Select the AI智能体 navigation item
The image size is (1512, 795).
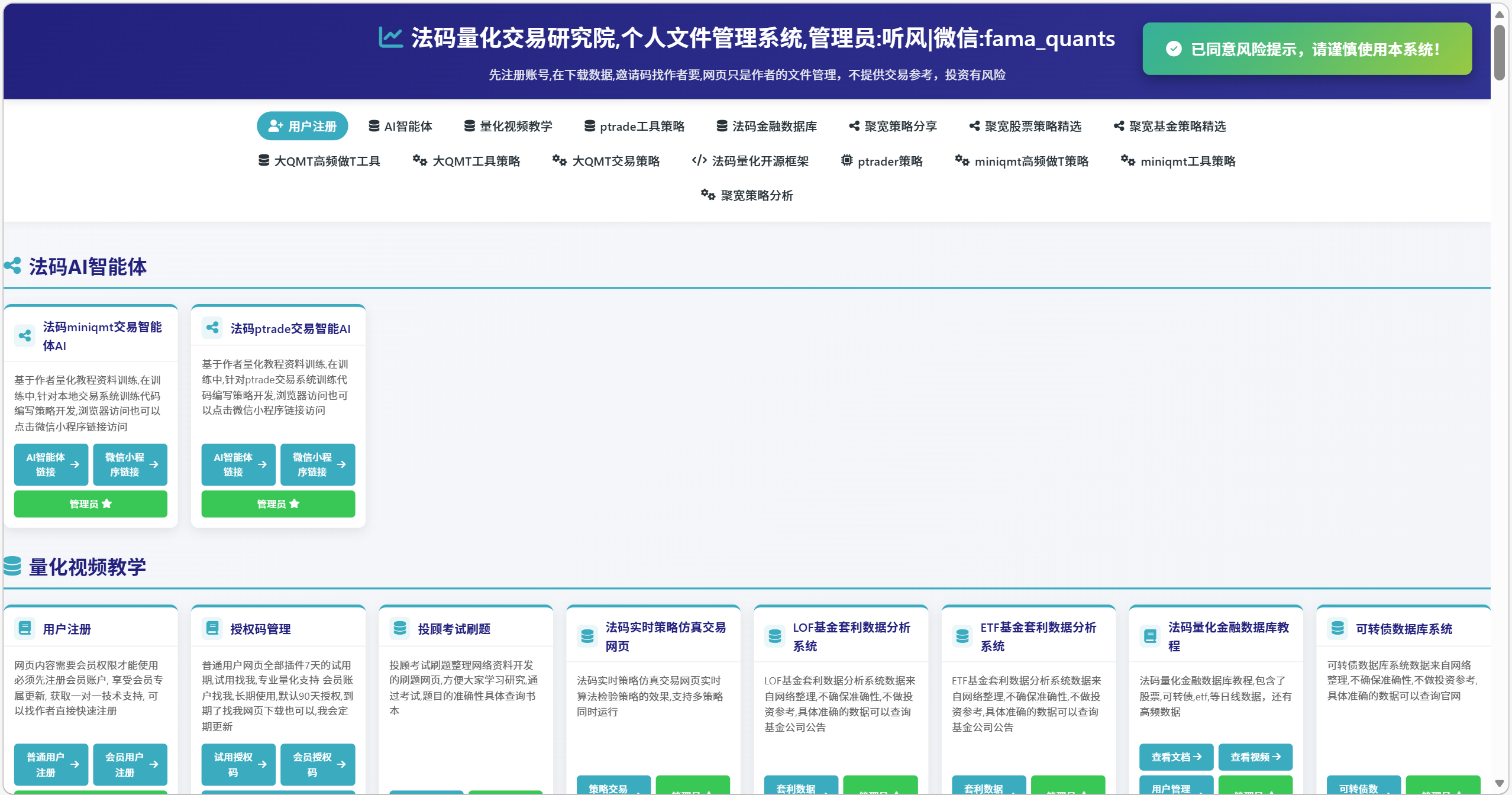(x=400, y=126)
